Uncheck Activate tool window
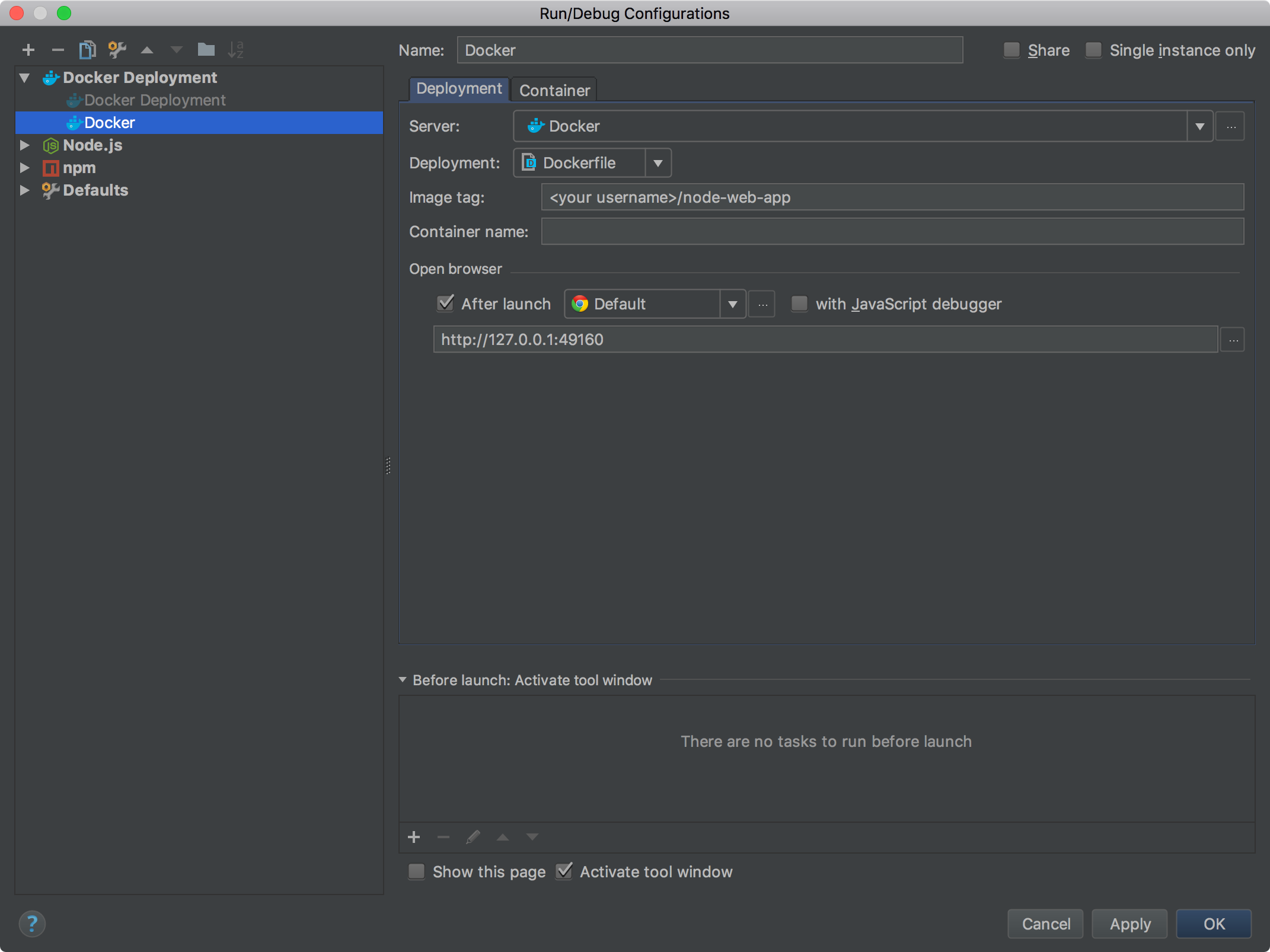 564,871
